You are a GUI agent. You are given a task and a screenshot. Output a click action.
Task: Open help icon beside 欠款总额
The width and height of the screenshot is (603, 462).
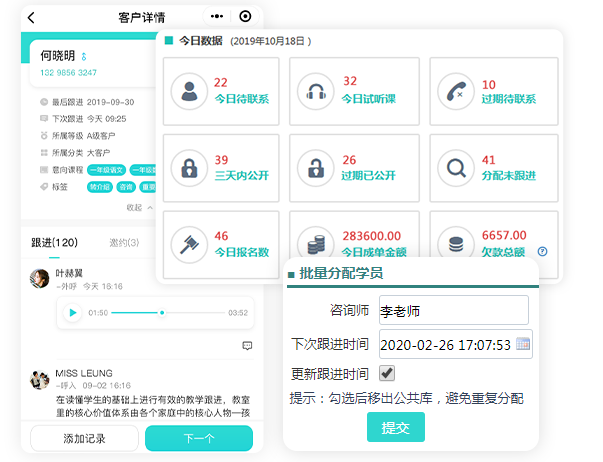(x=543, y=251)
